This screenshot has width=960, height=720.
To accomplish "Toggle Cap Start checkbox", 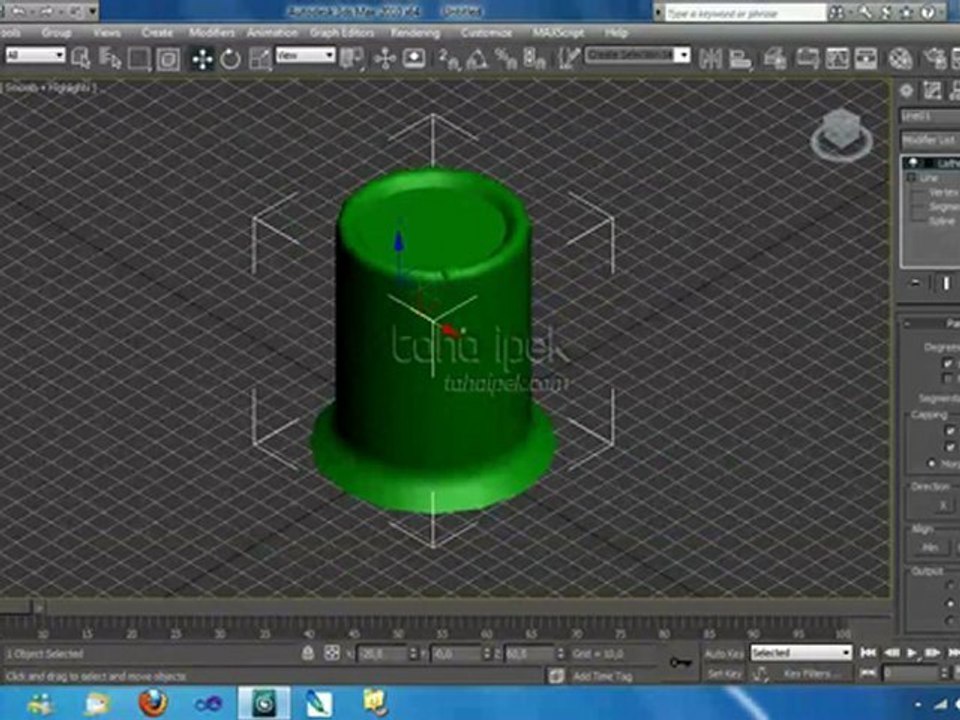I will click(x=950, y=431).
